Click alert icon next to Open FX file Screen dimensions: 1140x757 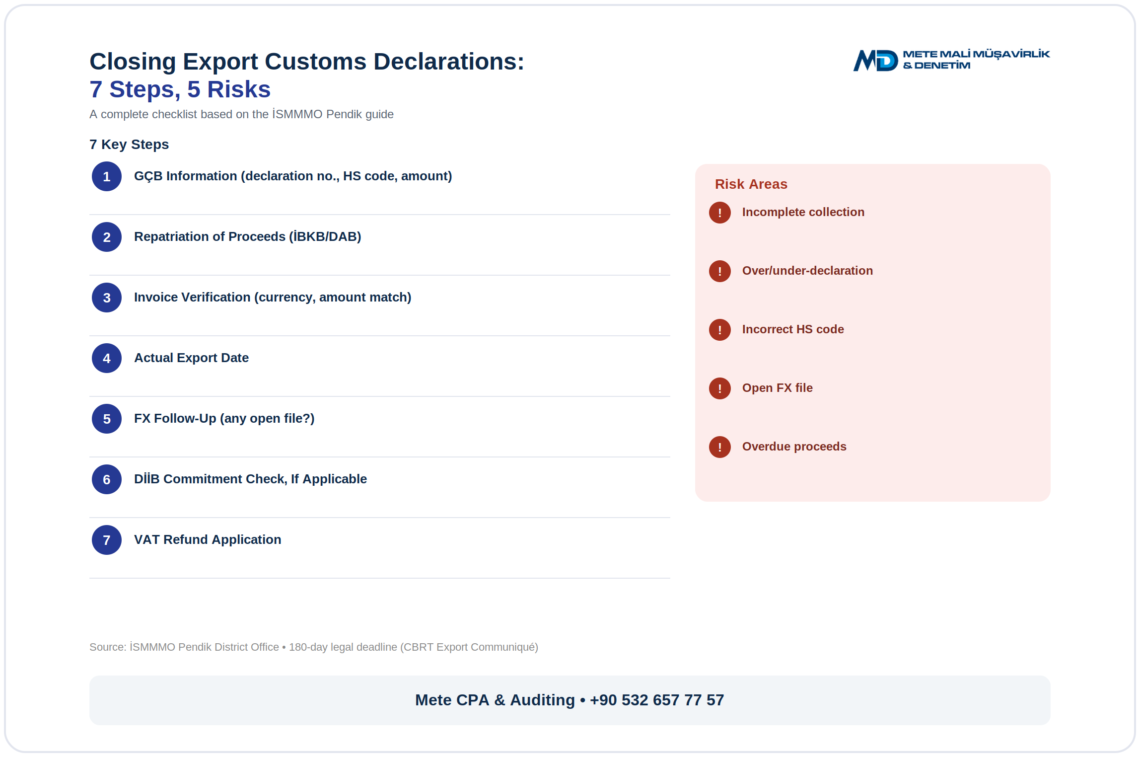[x=720, y=388]
